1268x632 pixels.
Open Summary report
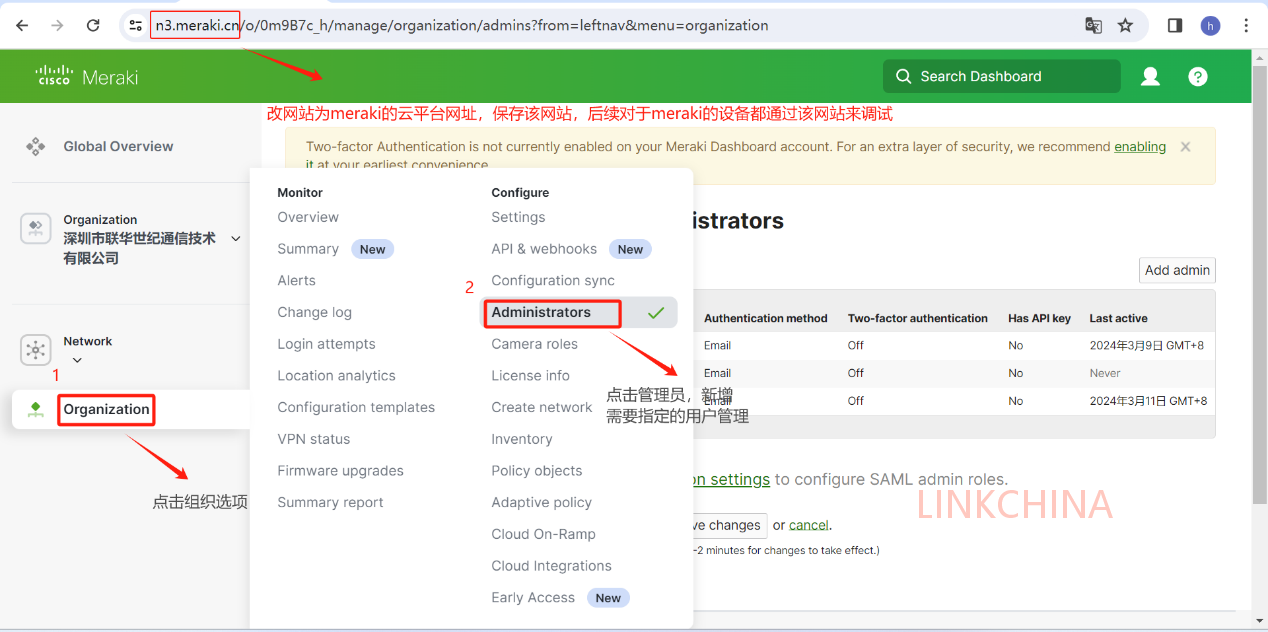pyautogui.click(x=330, y=503)
